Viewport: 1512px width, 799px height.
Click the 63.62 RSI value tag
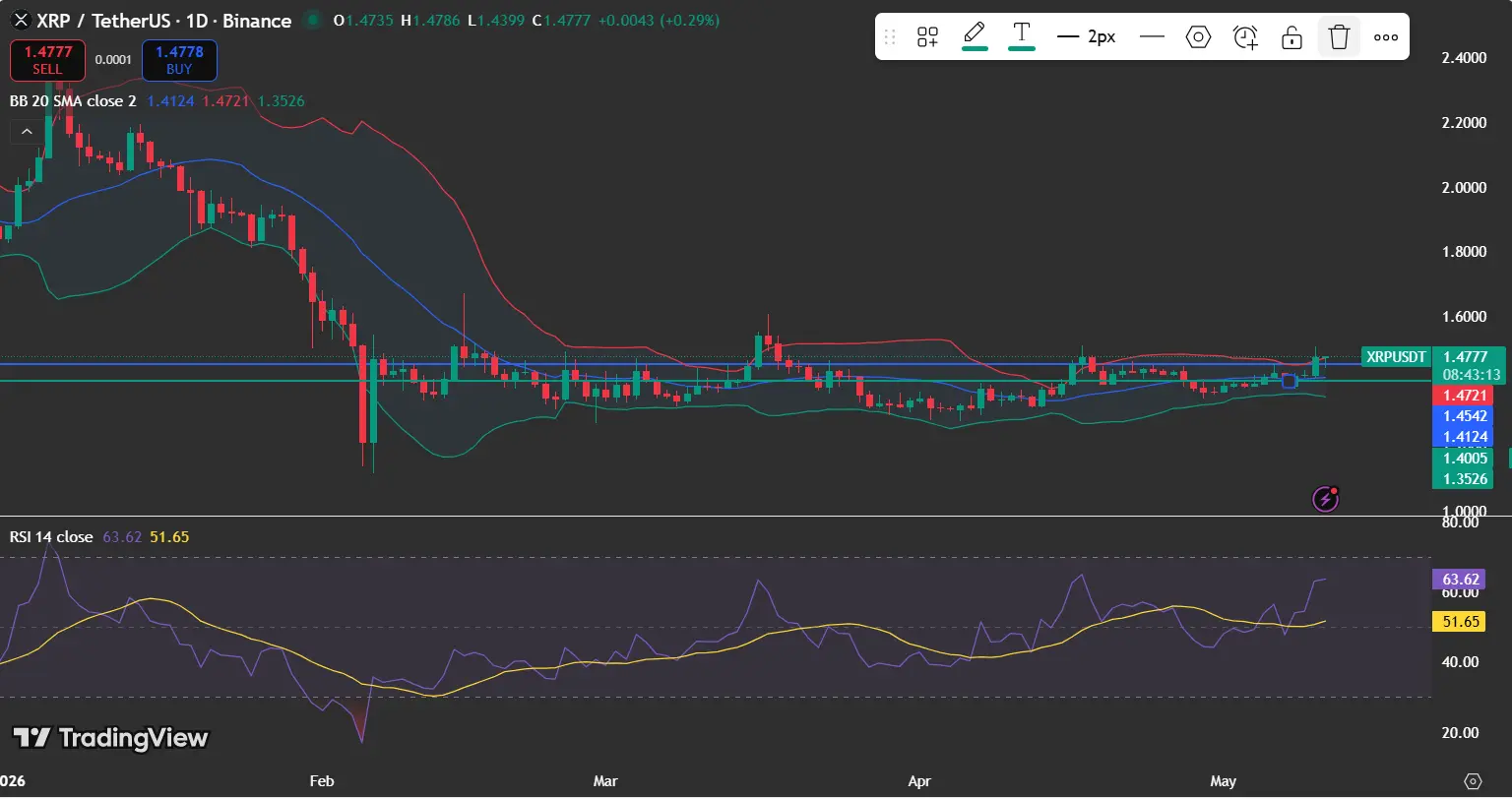tap(1458, 580)
